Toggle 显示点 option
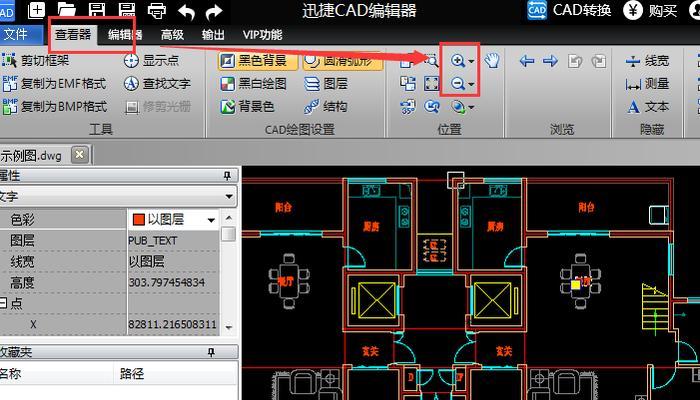This screenshot has height=400, width=700. [x=151, y=60]
